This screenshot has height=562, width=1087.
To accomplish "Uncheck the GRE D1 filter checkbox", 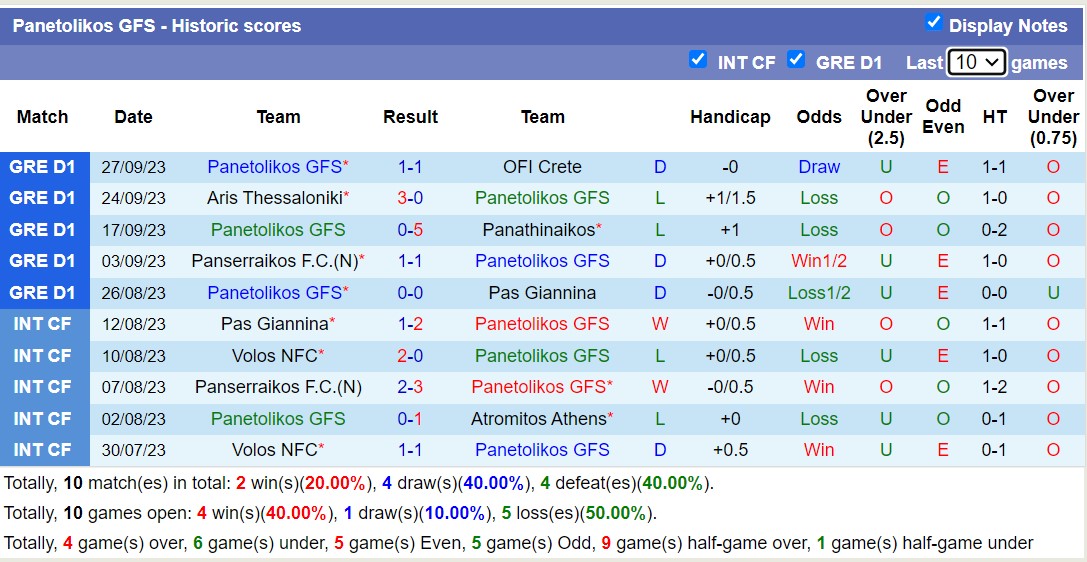I will pos(796,59).
